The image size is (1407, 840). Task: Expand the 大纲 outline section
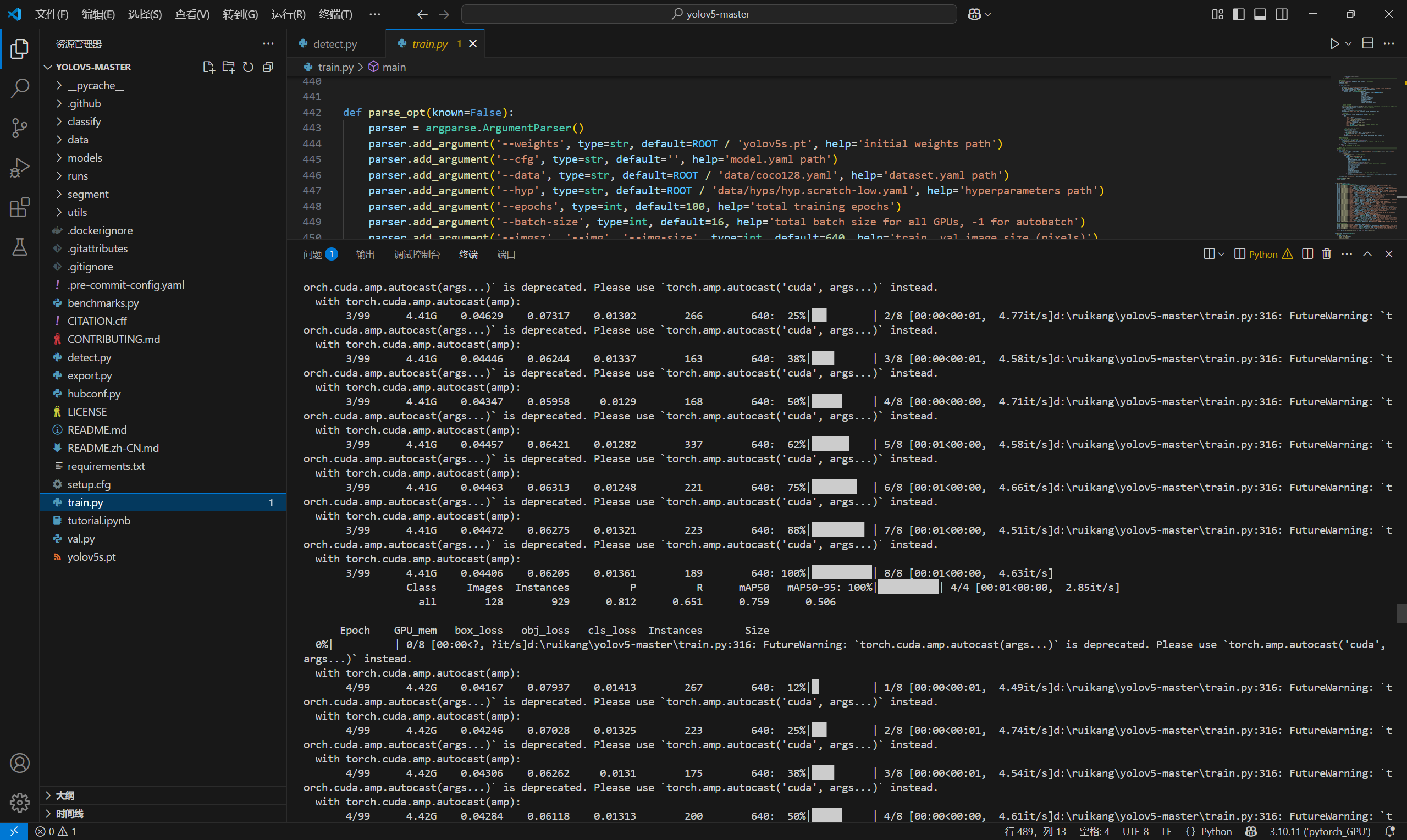pos(64,795)
